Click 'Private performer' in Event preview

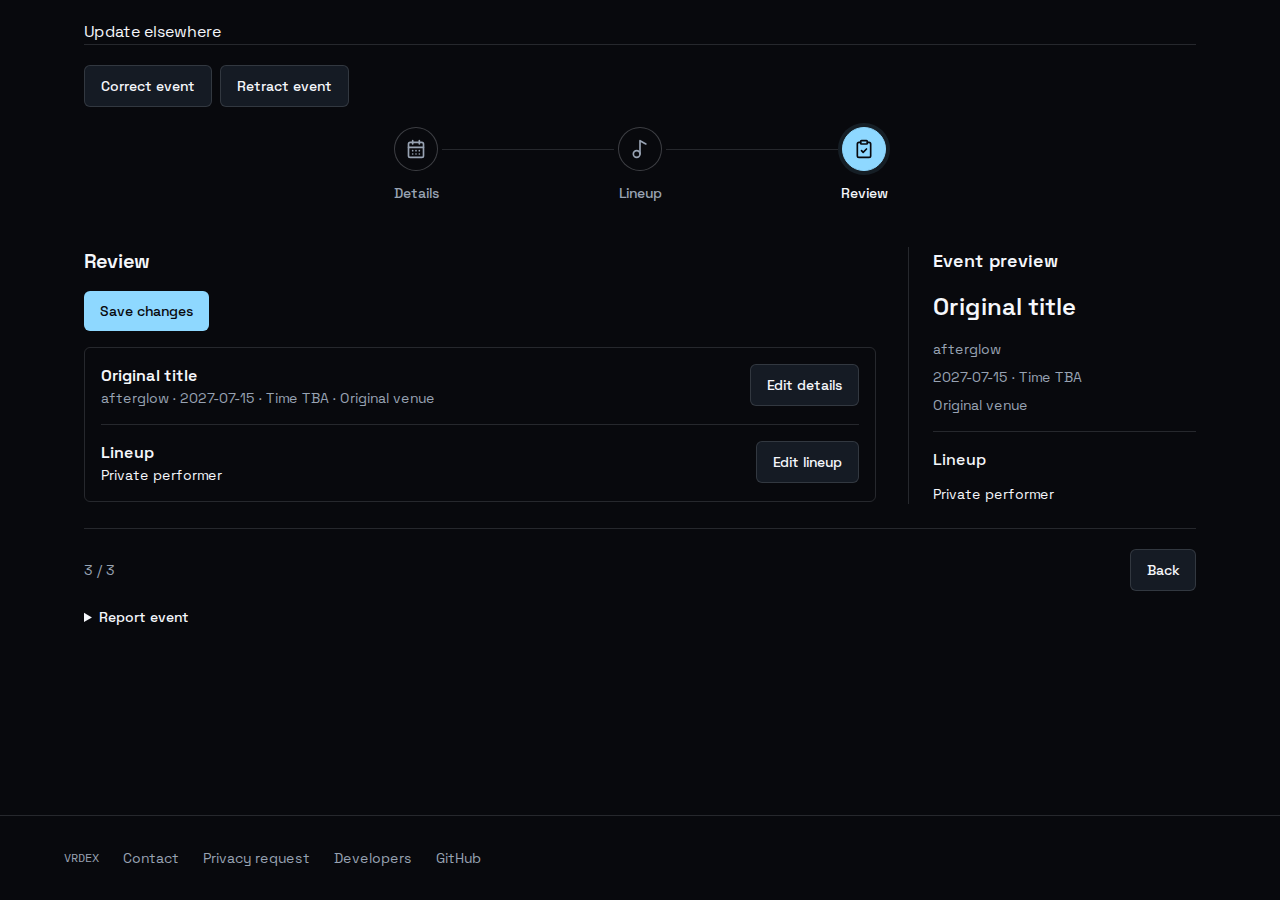coord(993,494)
